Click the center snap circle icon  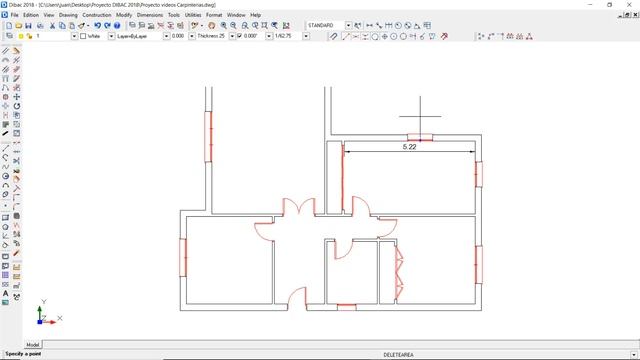(394, 36)
